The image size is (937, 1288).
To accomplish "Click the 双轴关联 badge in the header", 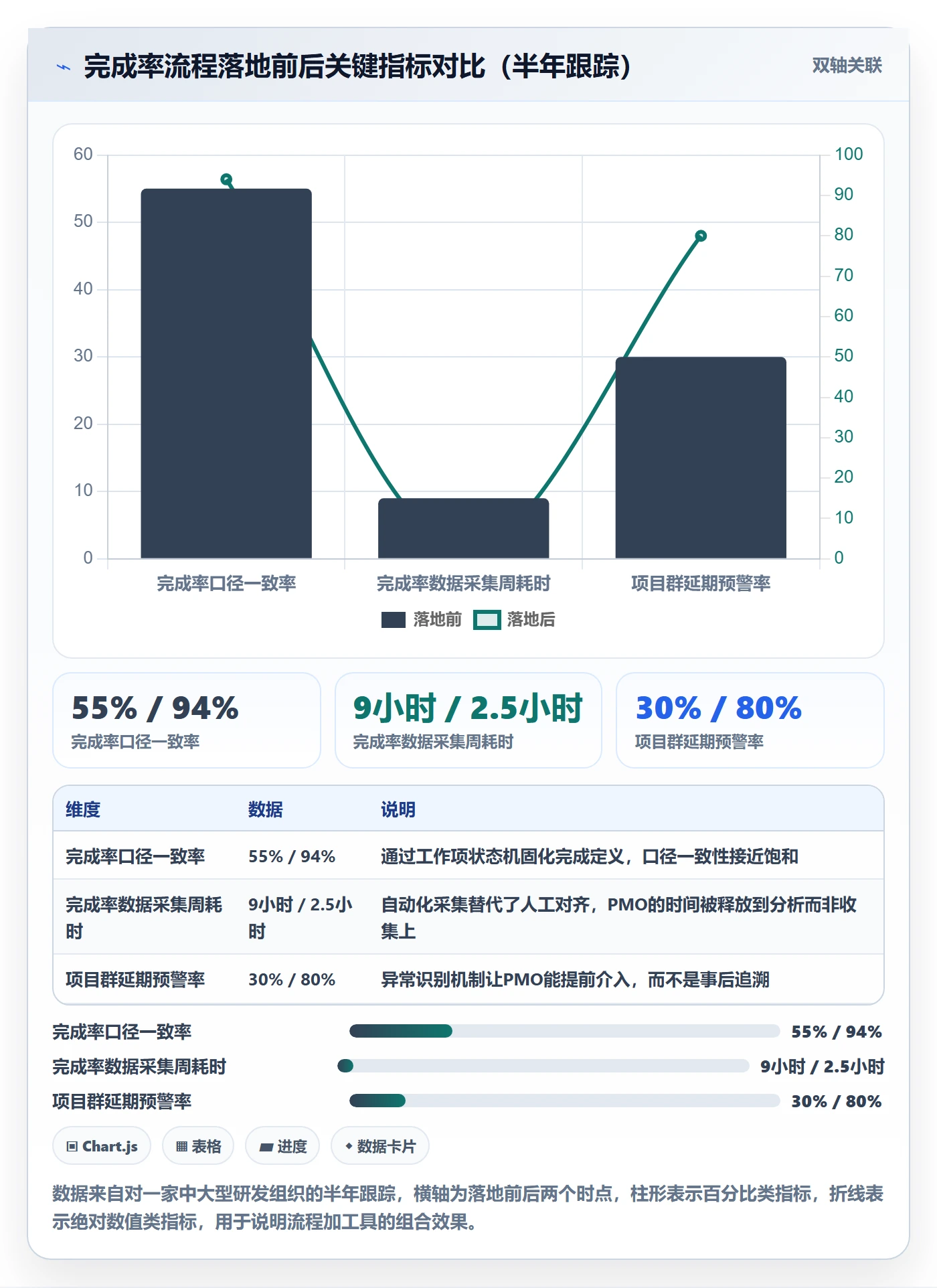I will click(847, 66).
